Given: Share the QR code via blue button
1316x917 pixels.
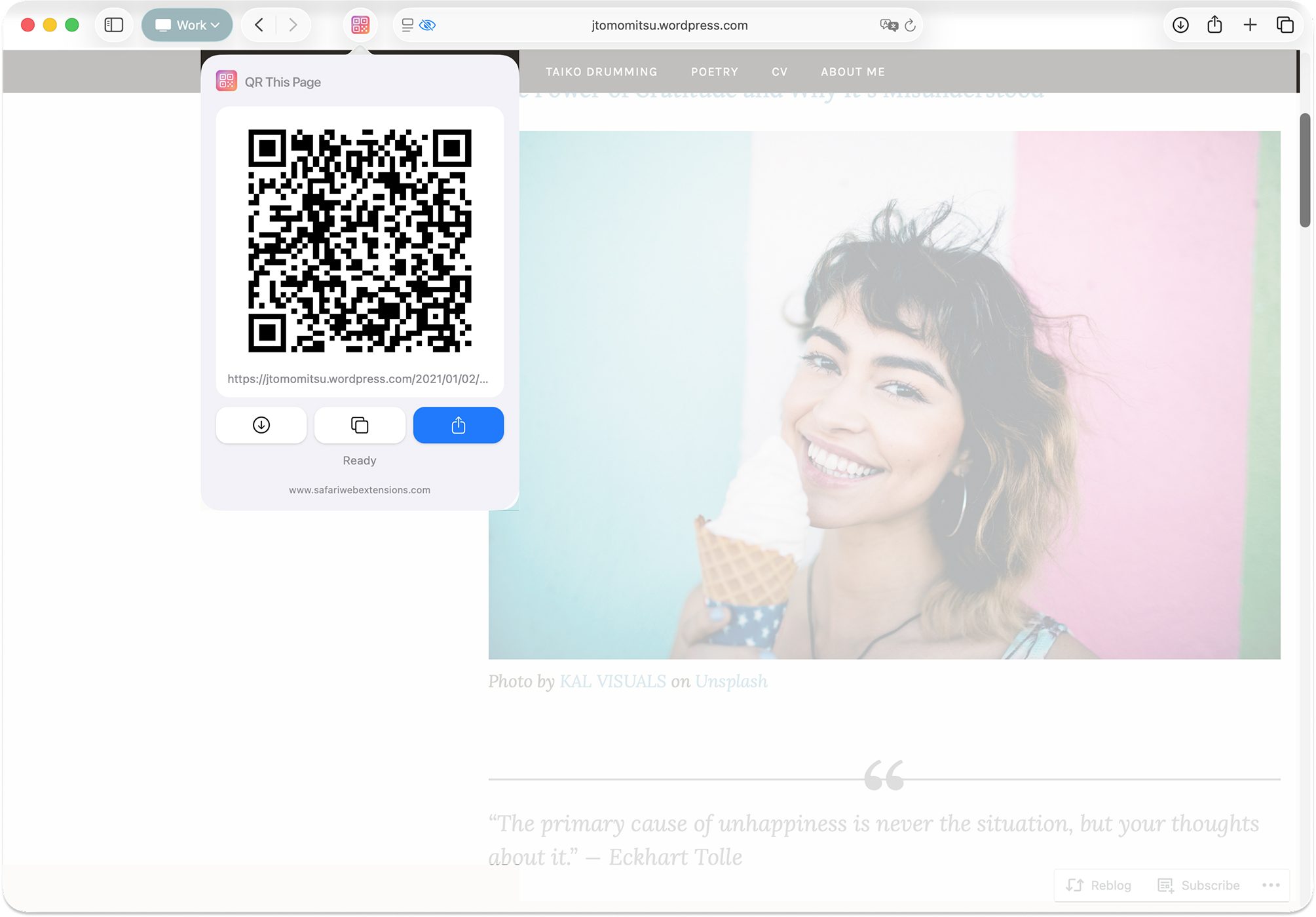Looking at the screenshot, I should tap(458, 425).
